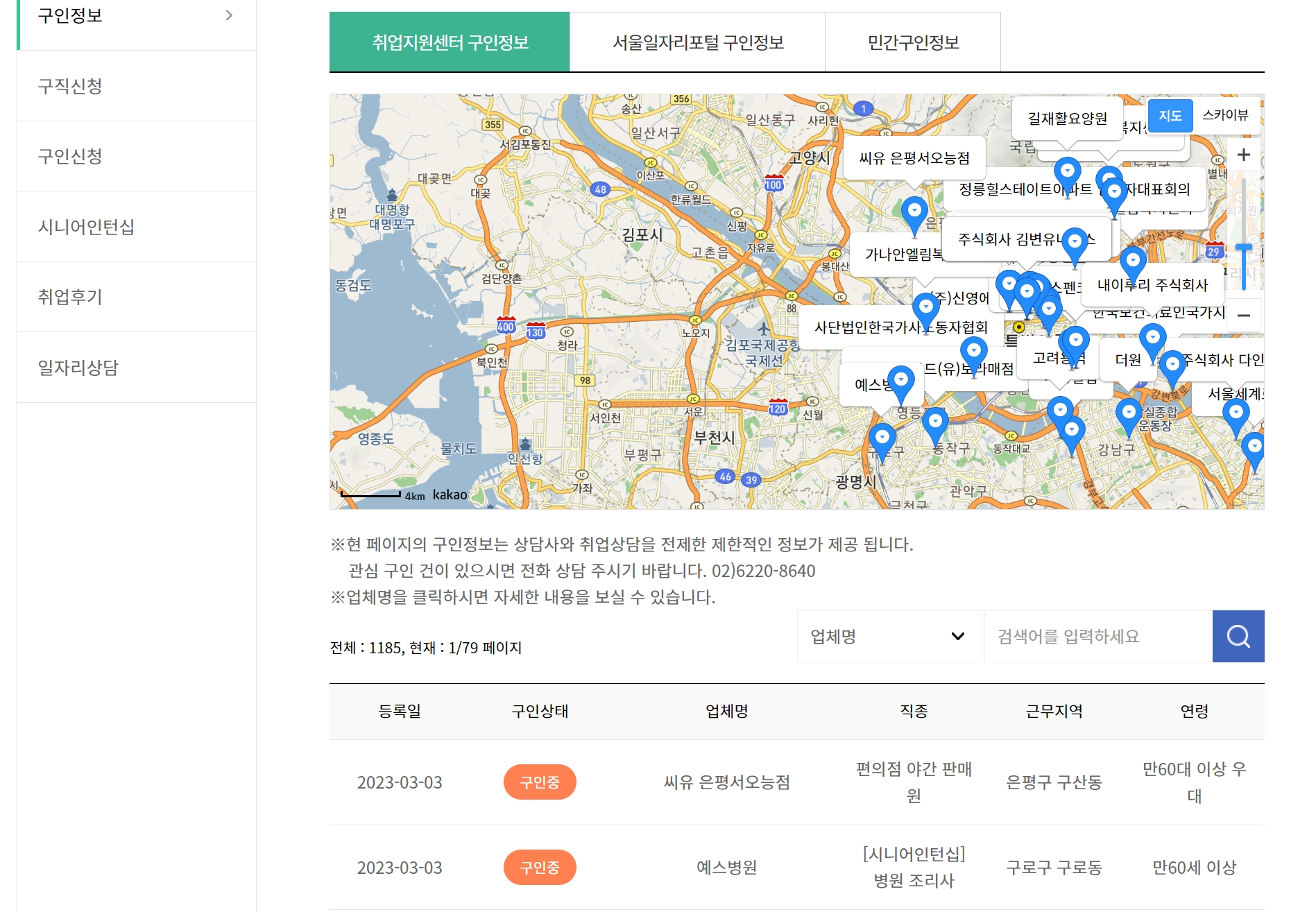Open the 예스병원 company link
The width and height of the screenshot is (1316, 912).
(726, 868)
